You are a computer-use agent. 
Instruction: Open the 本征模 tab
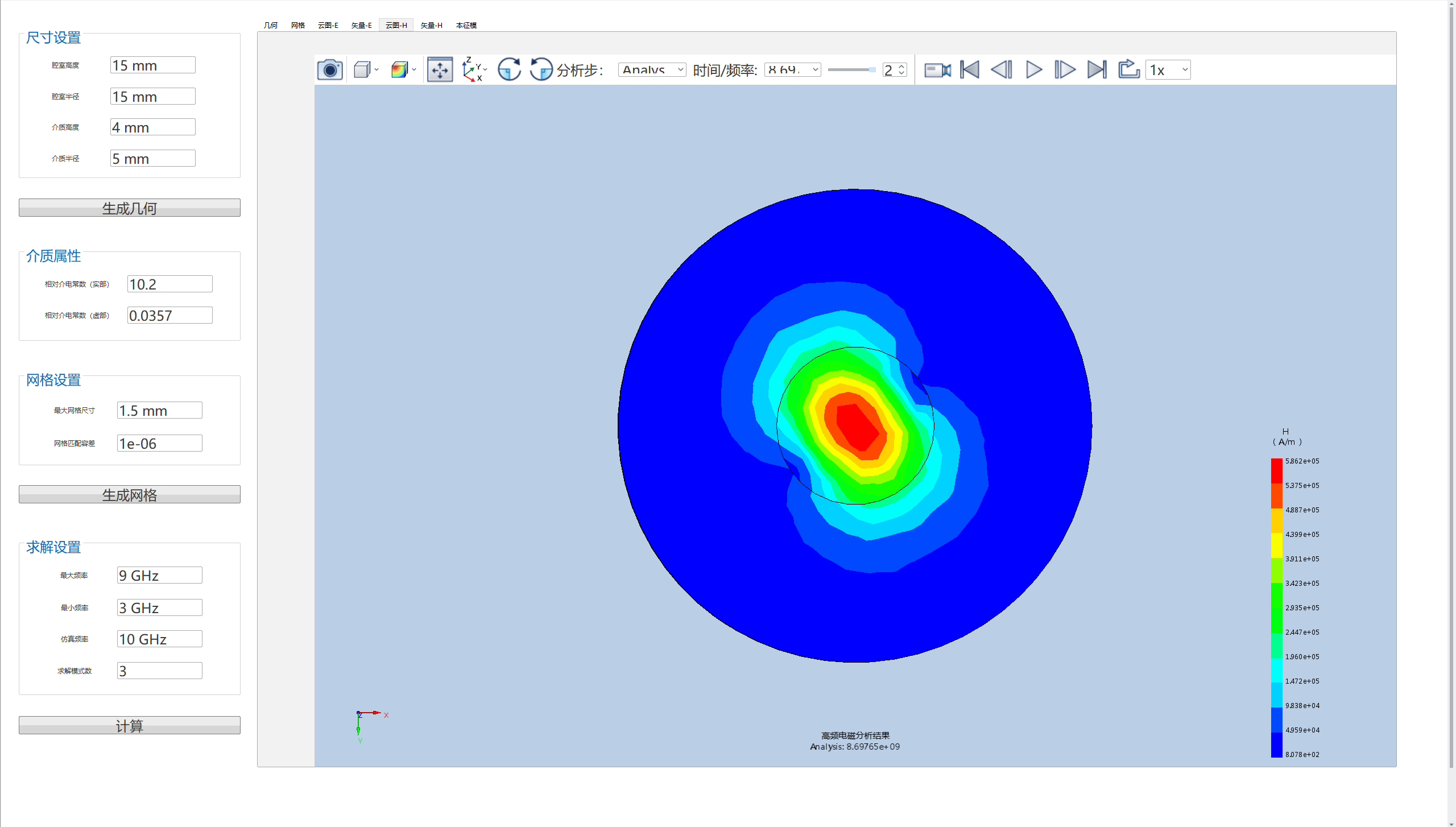tap(466, 25)
